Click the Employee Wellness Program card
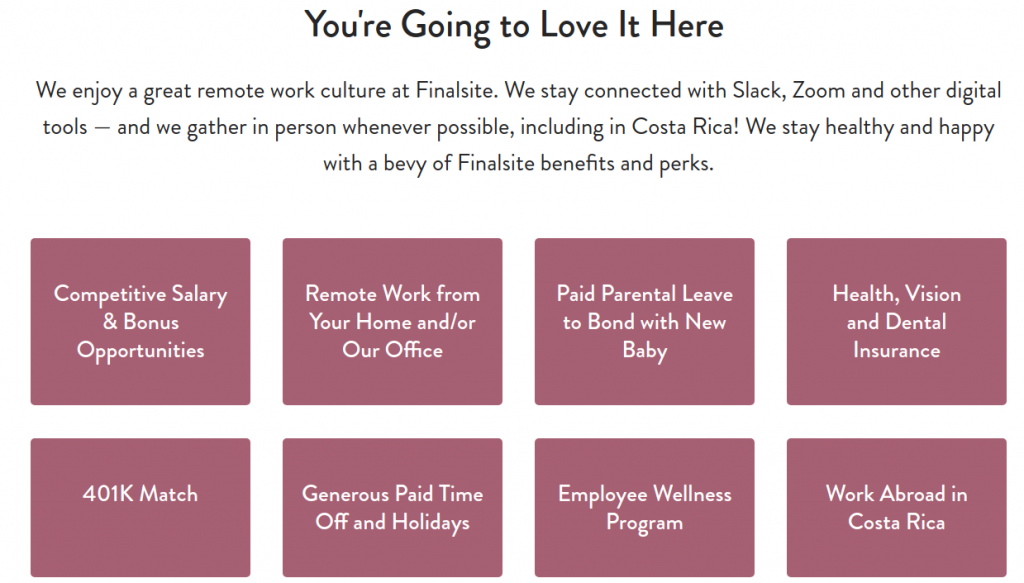 tap(645, 507)
